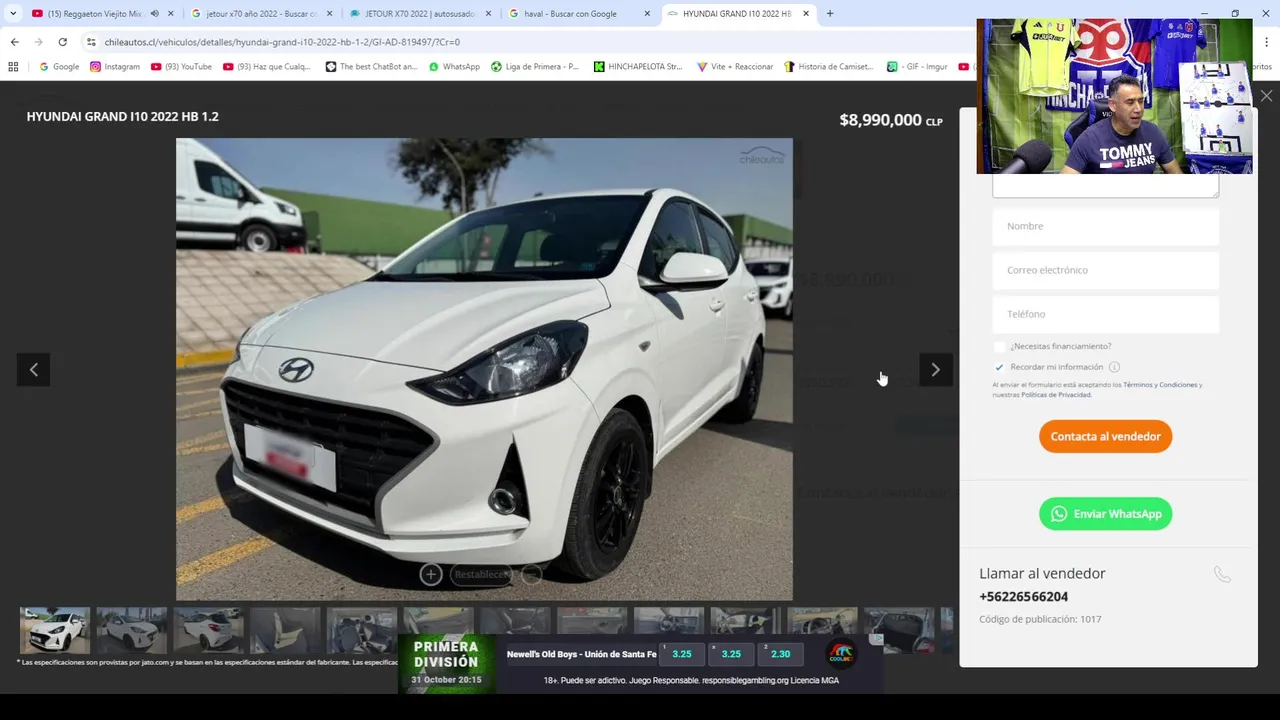Image resolution: width=1280 pixels, height=720 pixels.
Task: Tick the ¿Necesitas financiamiento? checkbox
Action: point(999,346)
